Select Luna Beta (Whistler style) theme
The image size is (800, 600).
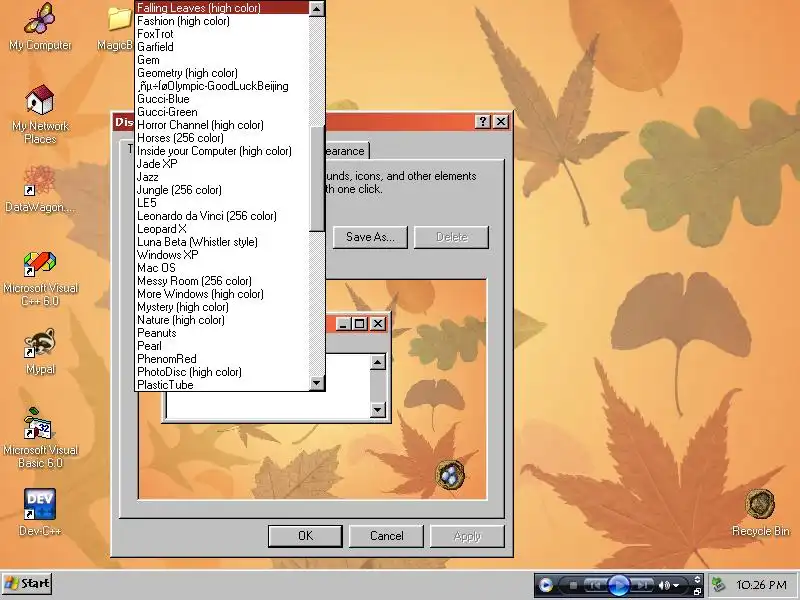(x=222, y=242)
